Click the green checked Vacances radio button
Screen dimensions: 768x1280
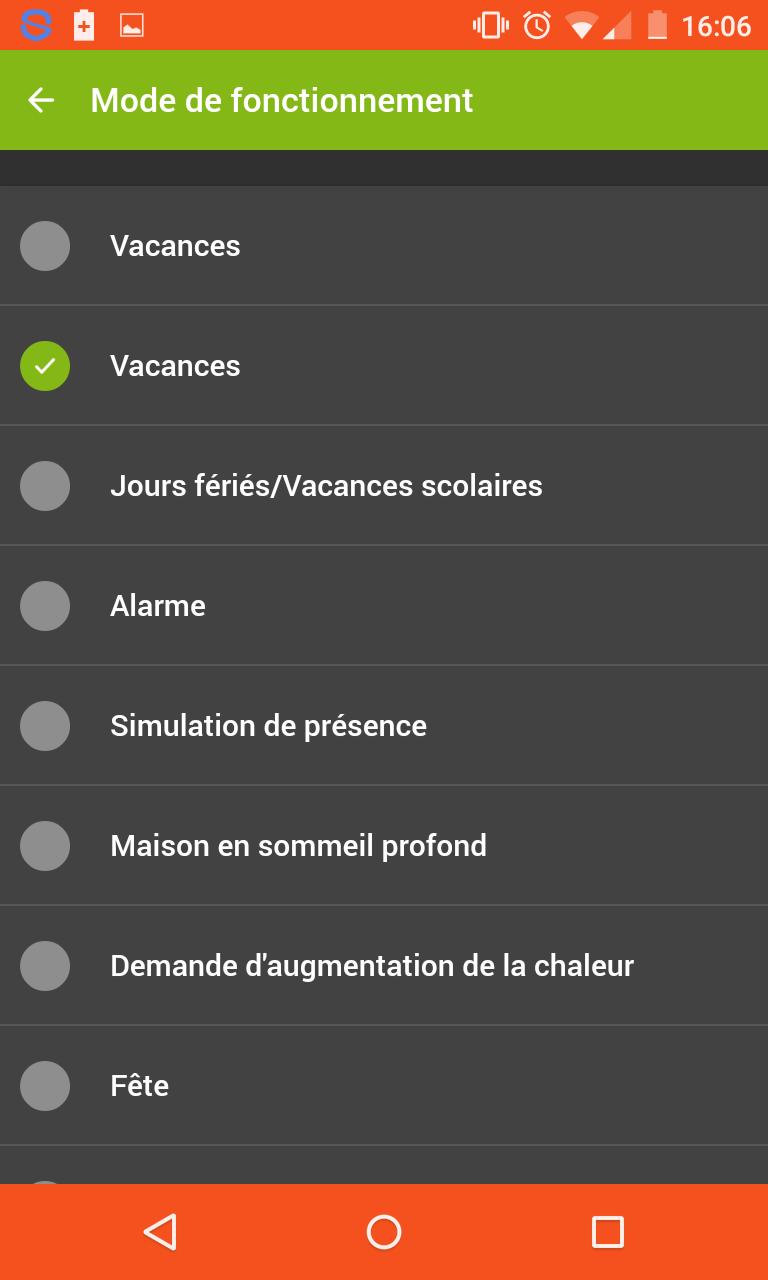(x=45, y=366)
